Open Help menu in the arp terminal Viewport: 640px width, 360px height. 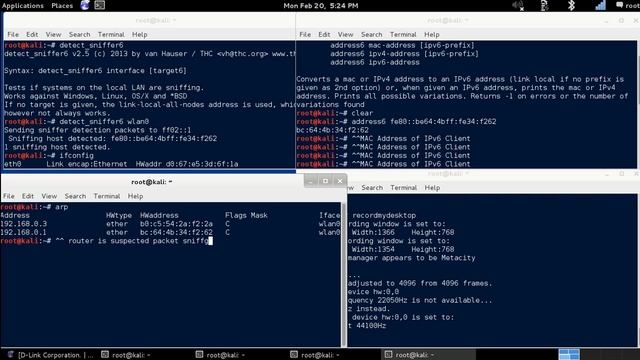(136, 196)
